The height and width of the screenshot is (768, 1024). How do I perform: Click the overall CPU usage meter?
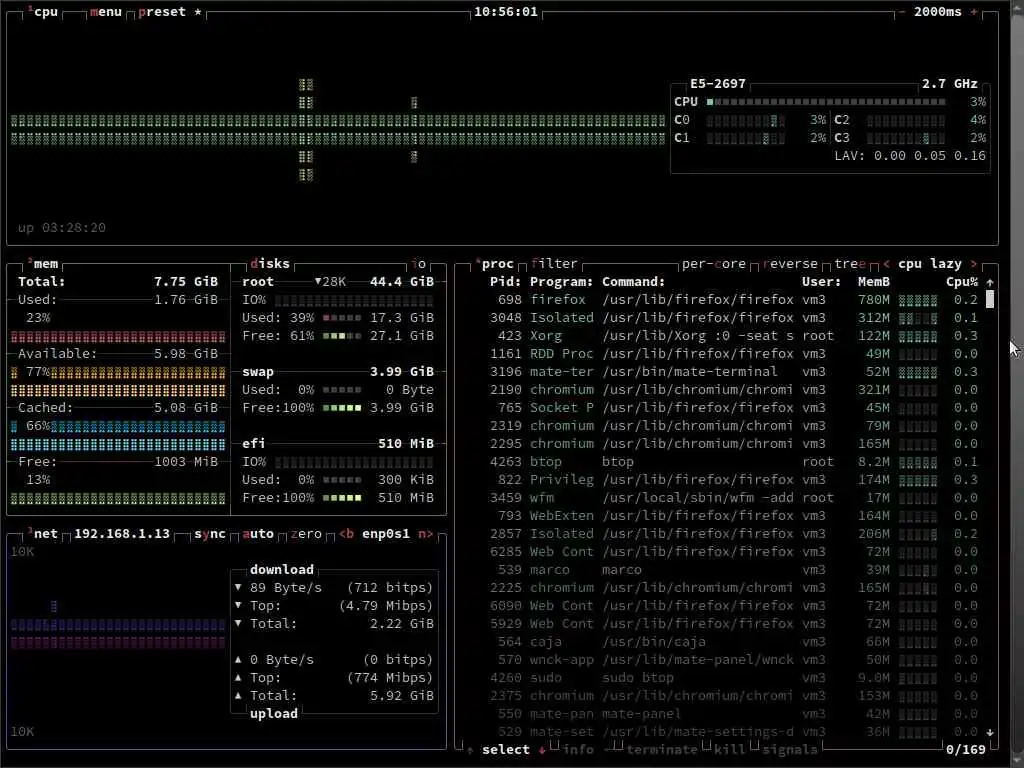(826, 102)
